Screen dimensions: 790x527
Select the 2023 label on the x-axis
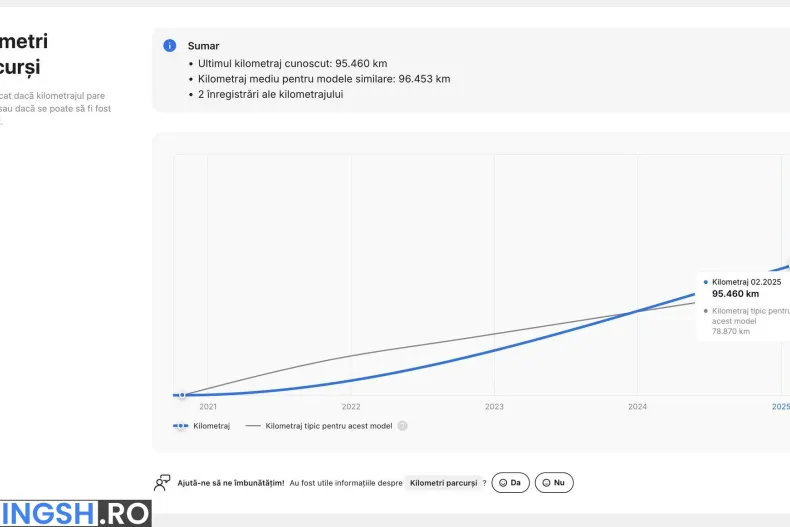[x=494, y=407]
